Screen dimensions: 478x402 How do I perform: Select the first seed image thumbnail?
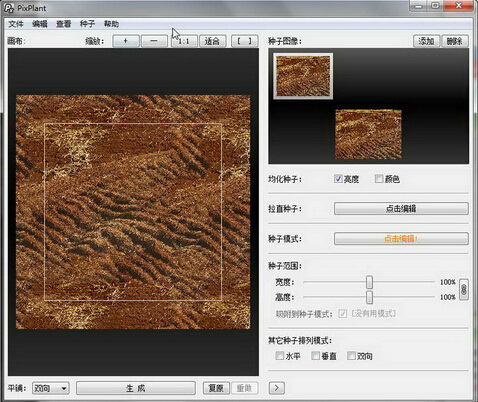(303, 76)
